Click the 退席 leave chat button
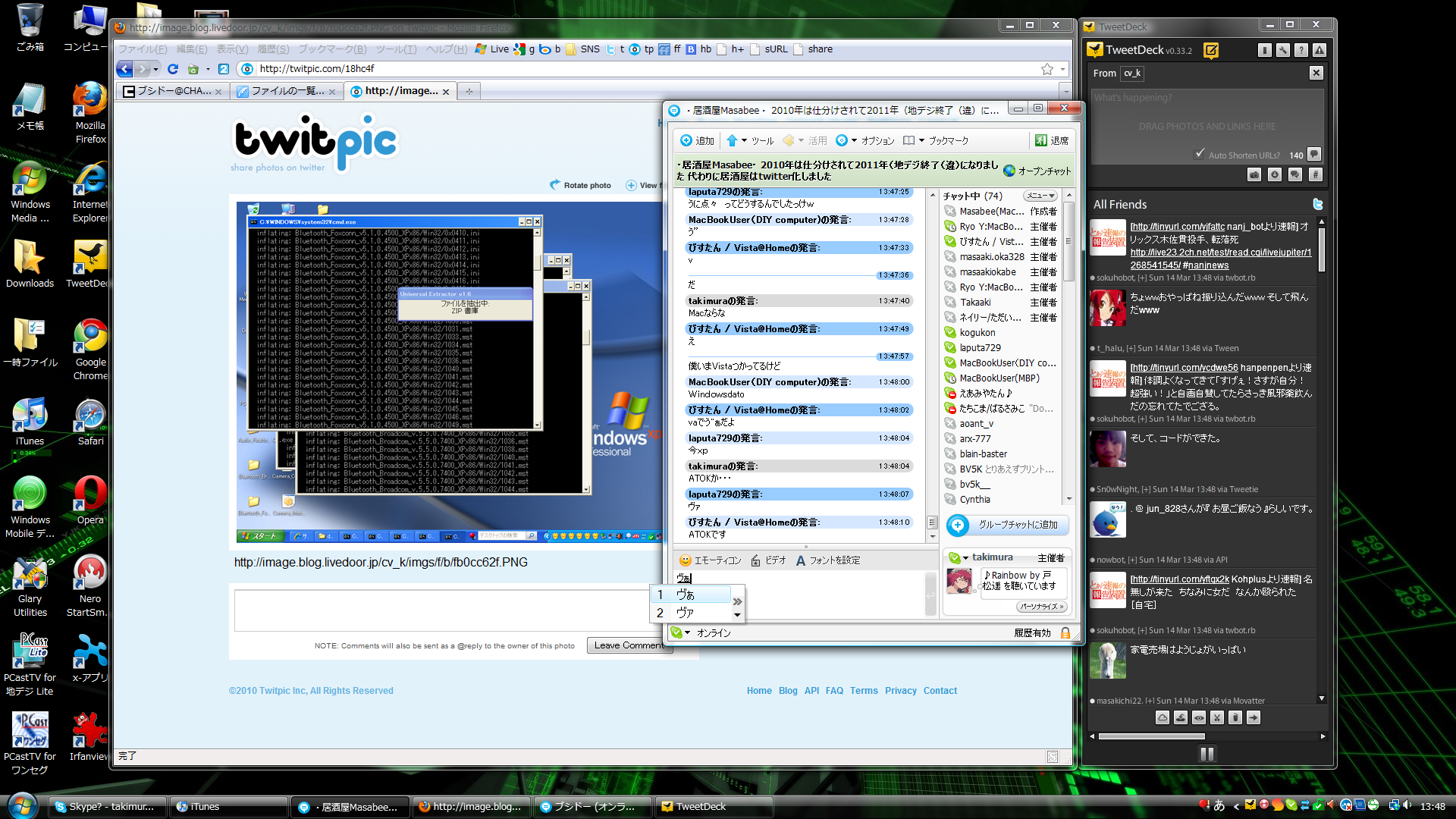1456x819 pixels. pos(1053,140)
